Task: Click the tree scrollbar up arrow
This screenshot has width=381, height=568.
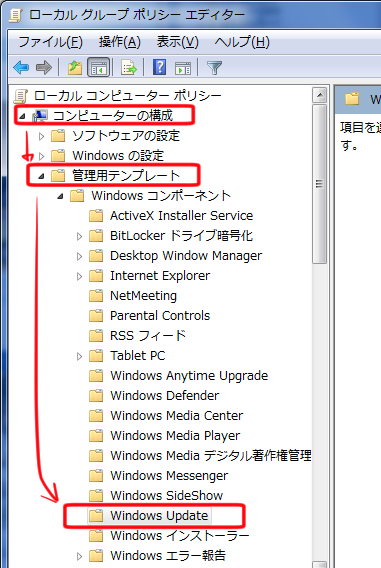Action: pyautogui.click(x=319, y=96)
